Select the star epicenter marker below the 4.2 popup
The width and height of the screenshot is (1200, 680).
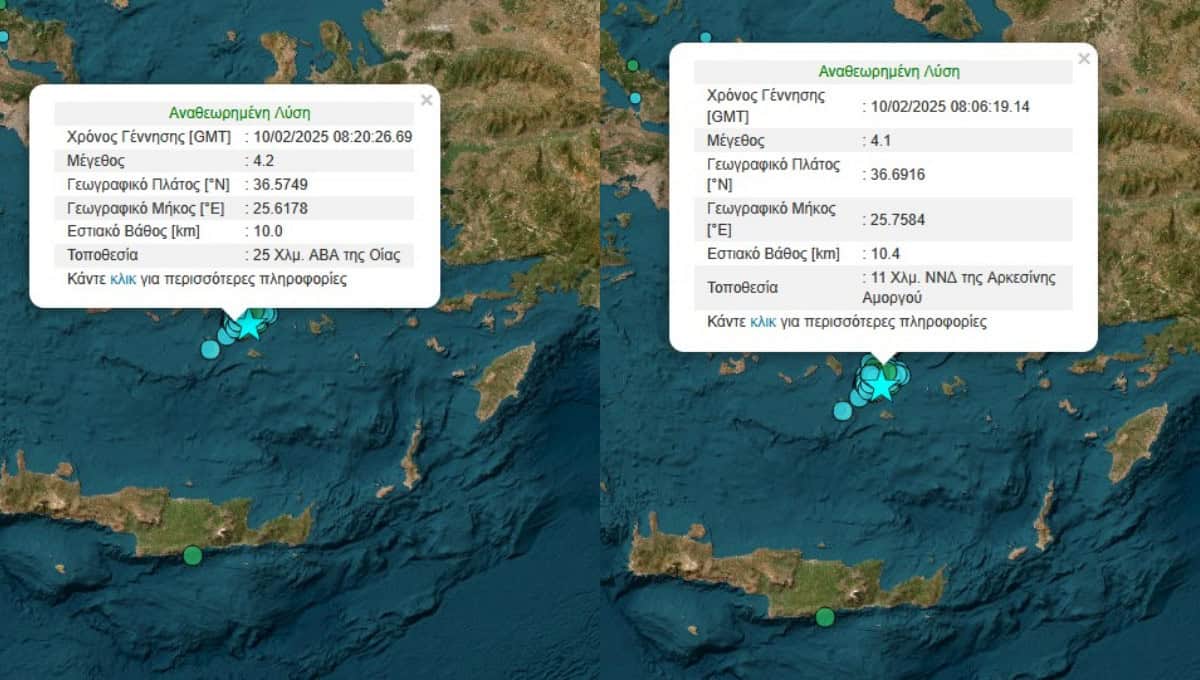click(x=249, y=325)
